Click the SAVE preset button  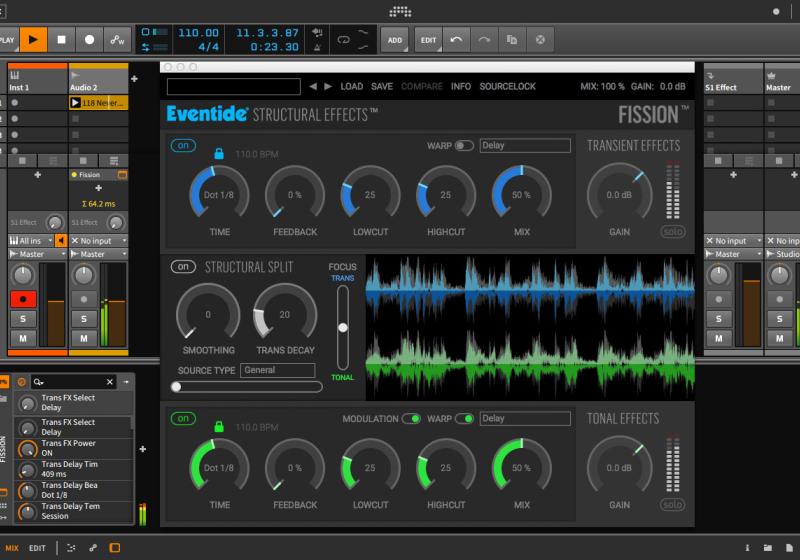coord(382,87)
